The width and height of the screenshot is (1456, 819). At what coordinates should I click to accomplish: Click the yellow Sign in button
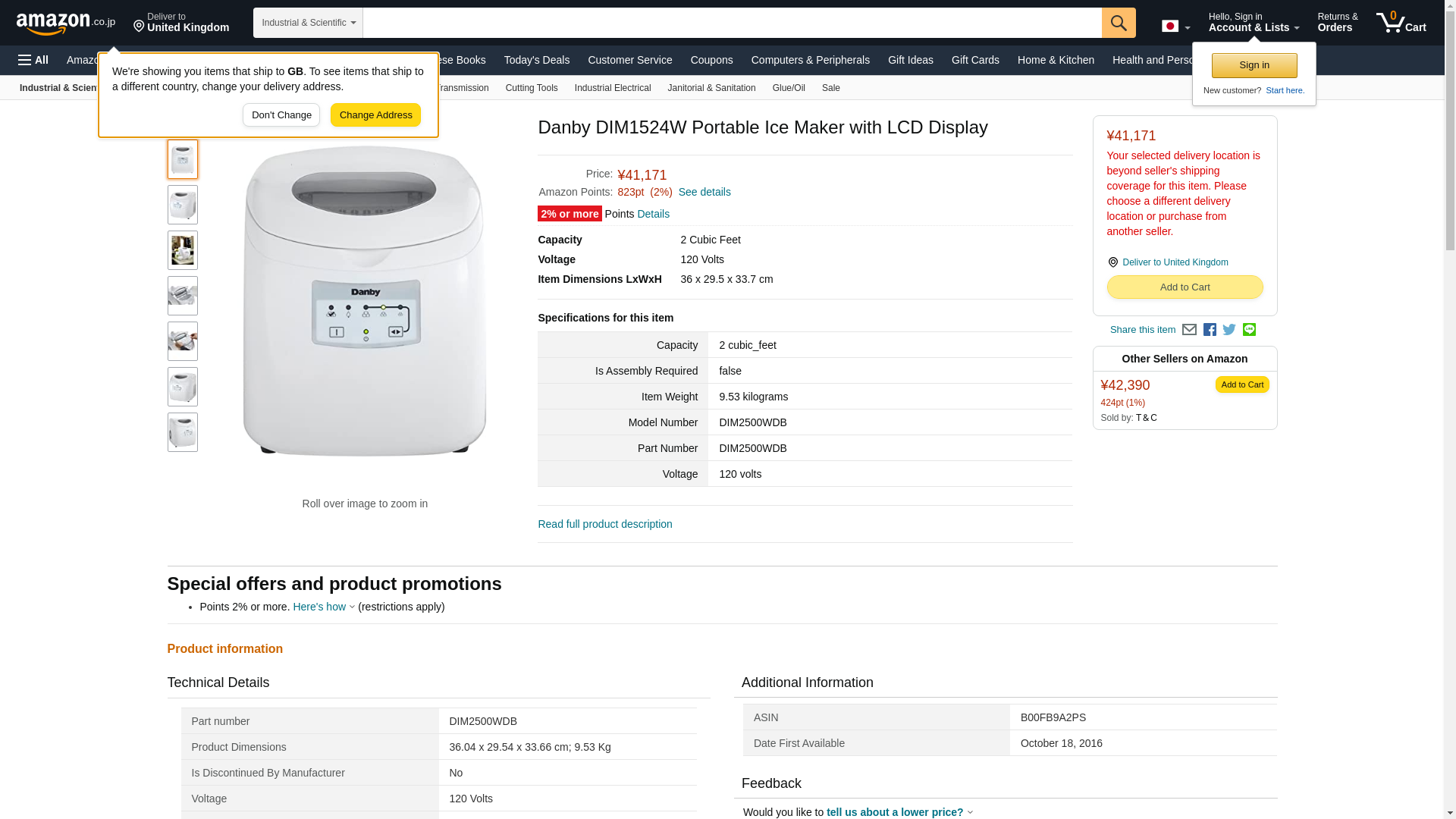point(1254,66)
